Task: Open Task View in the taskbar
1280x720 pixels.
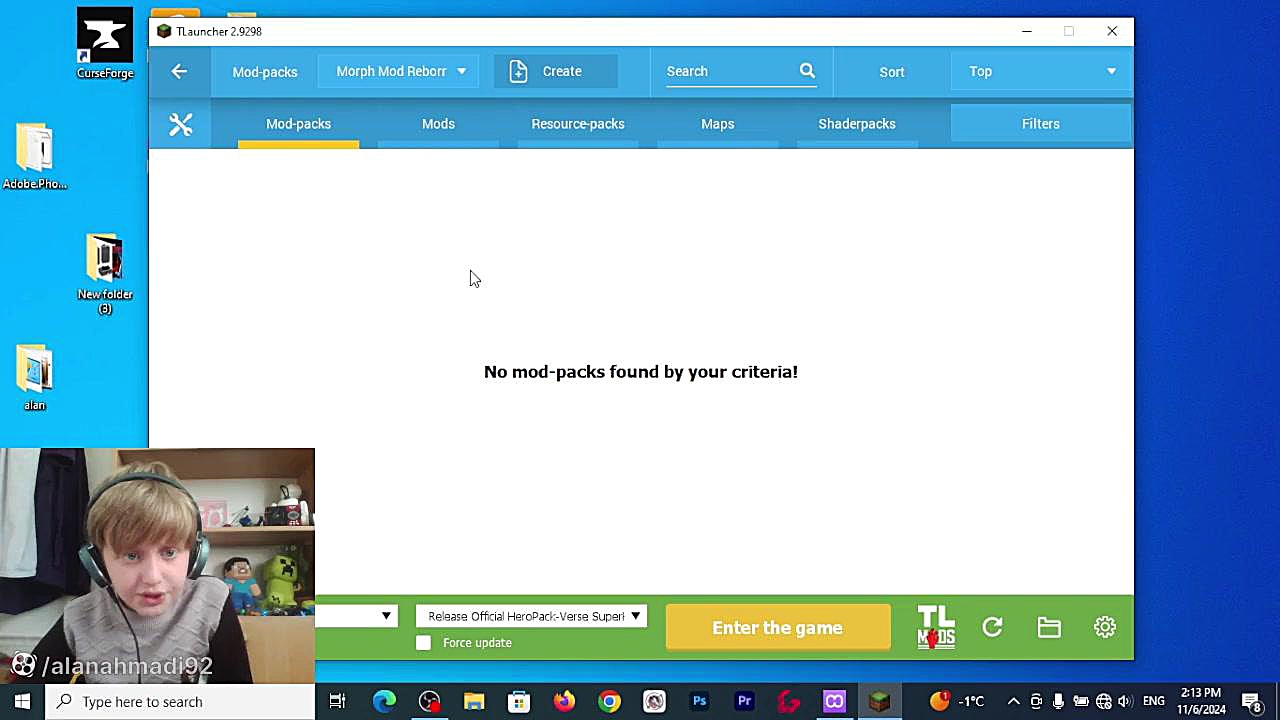Action: pyautogui.click(x=337, y=701)
